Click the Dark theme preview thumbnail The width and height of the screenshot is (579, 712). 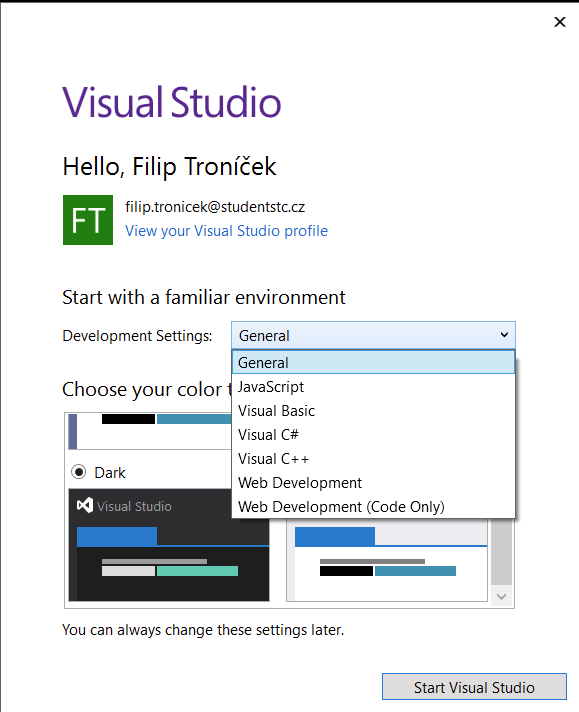pyautogui.click(x=168, y=545)
